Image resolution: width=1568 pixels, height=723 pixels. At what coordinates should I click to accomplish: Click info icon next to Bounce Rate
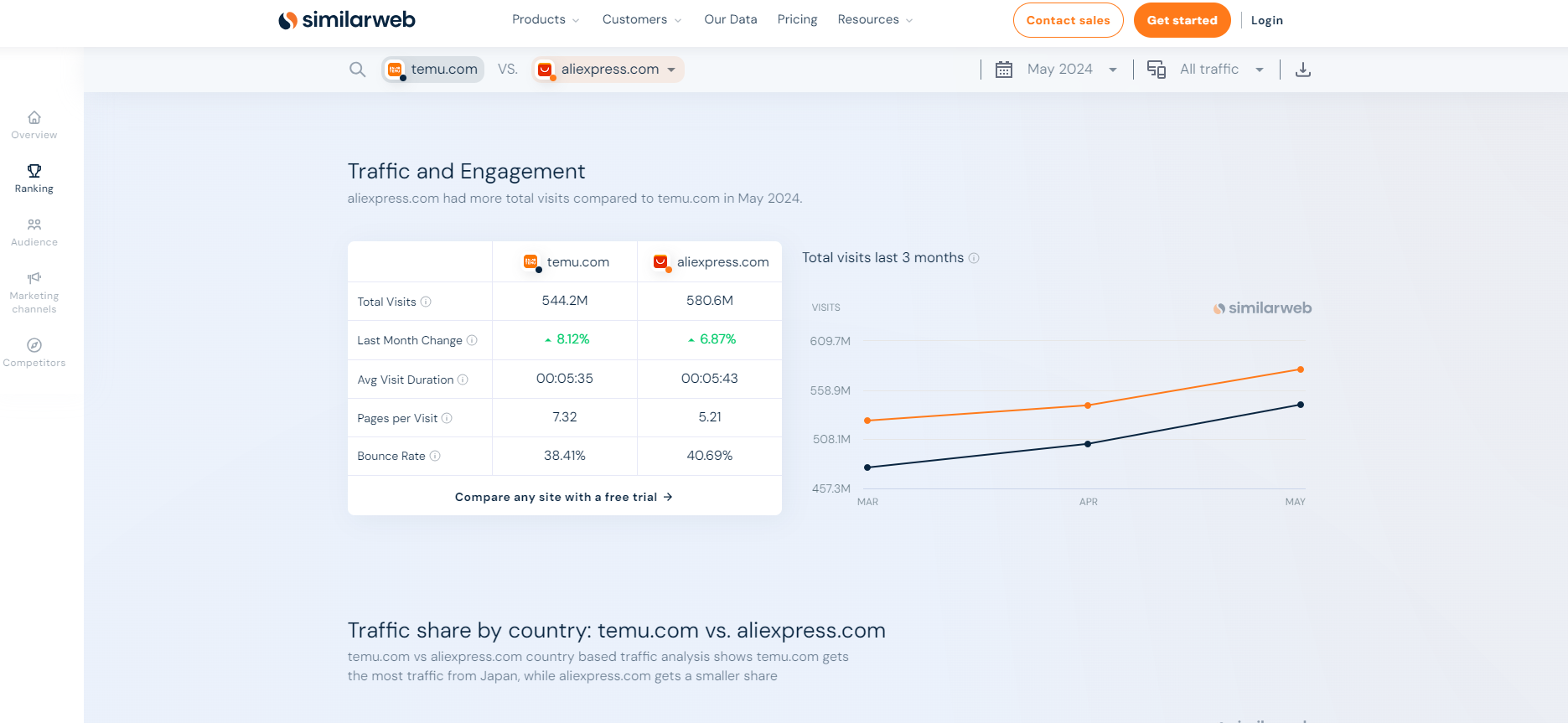(x=435, y=456)
